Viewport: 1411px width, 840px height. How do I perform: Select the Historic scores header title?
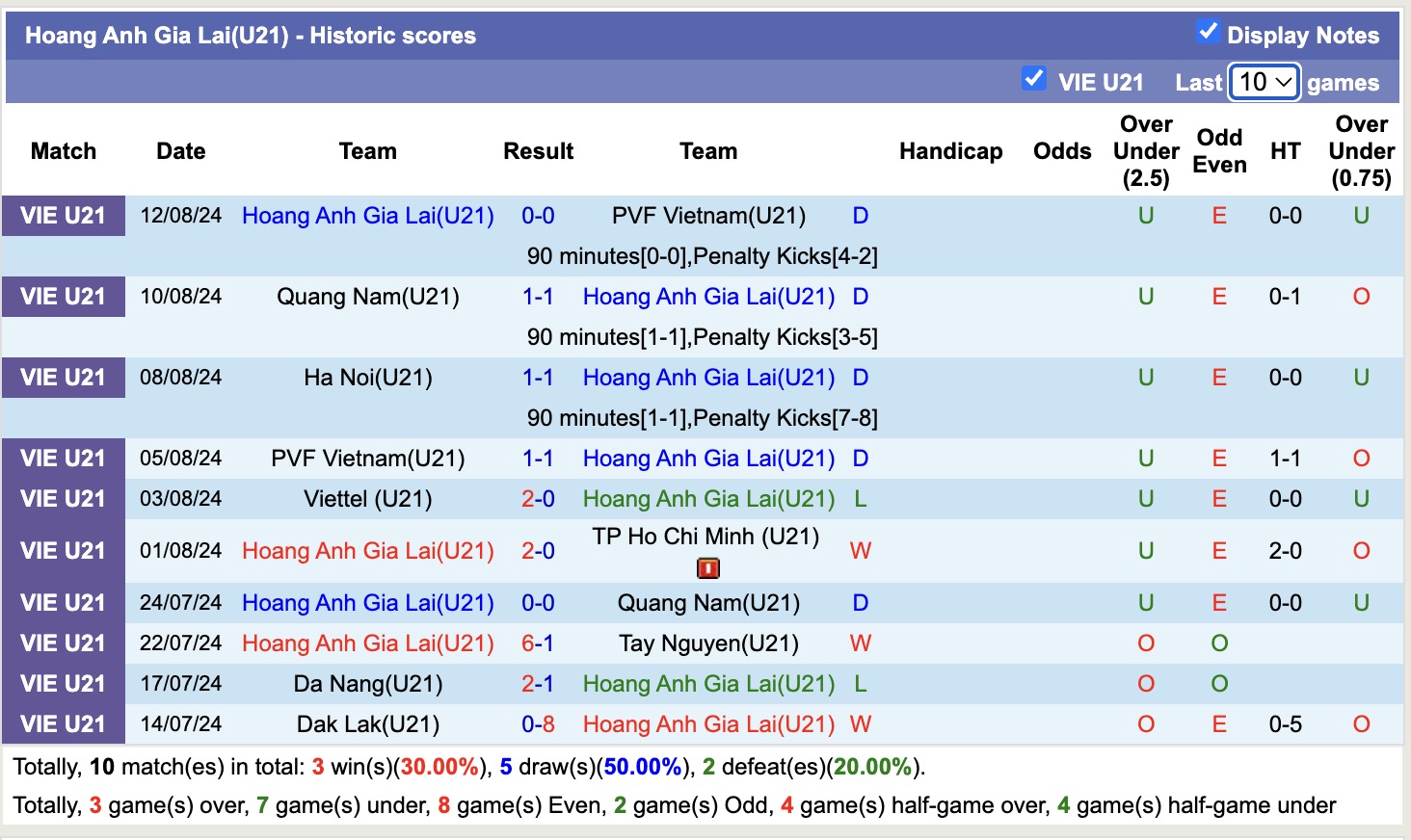click(251, 36)
